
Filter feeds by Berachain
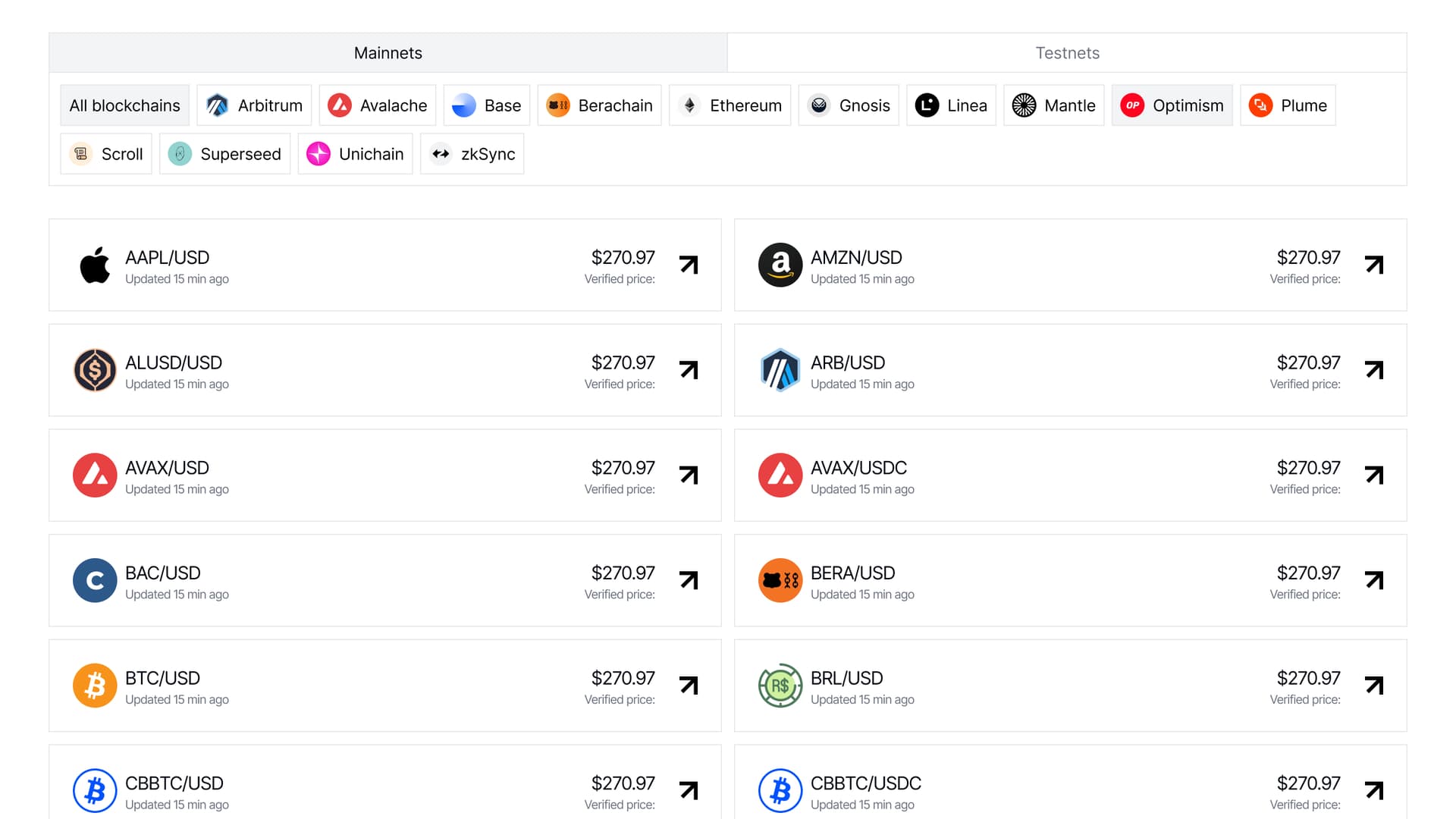(599, 105)
